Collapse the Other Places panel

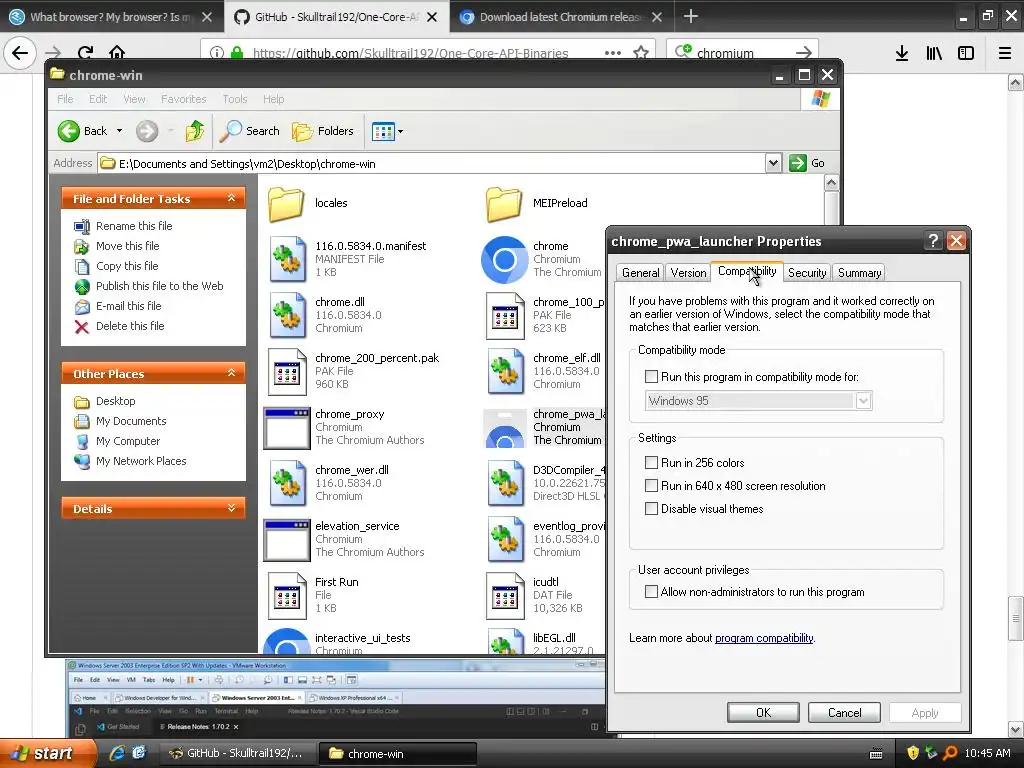click(x=231, y=373)
